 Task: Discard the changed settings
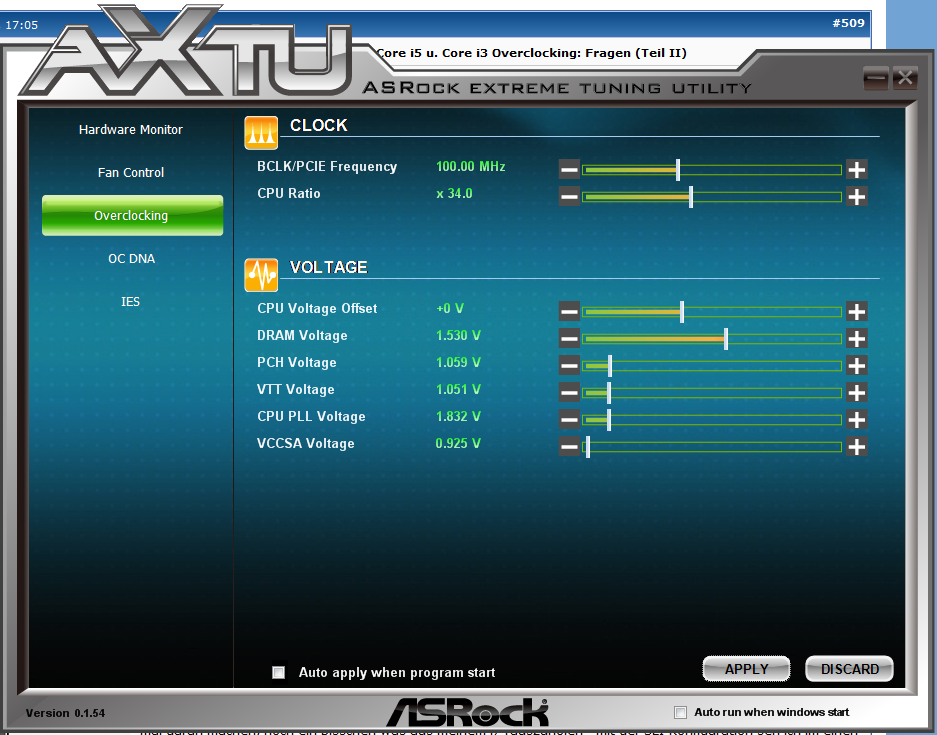point(850,669)
